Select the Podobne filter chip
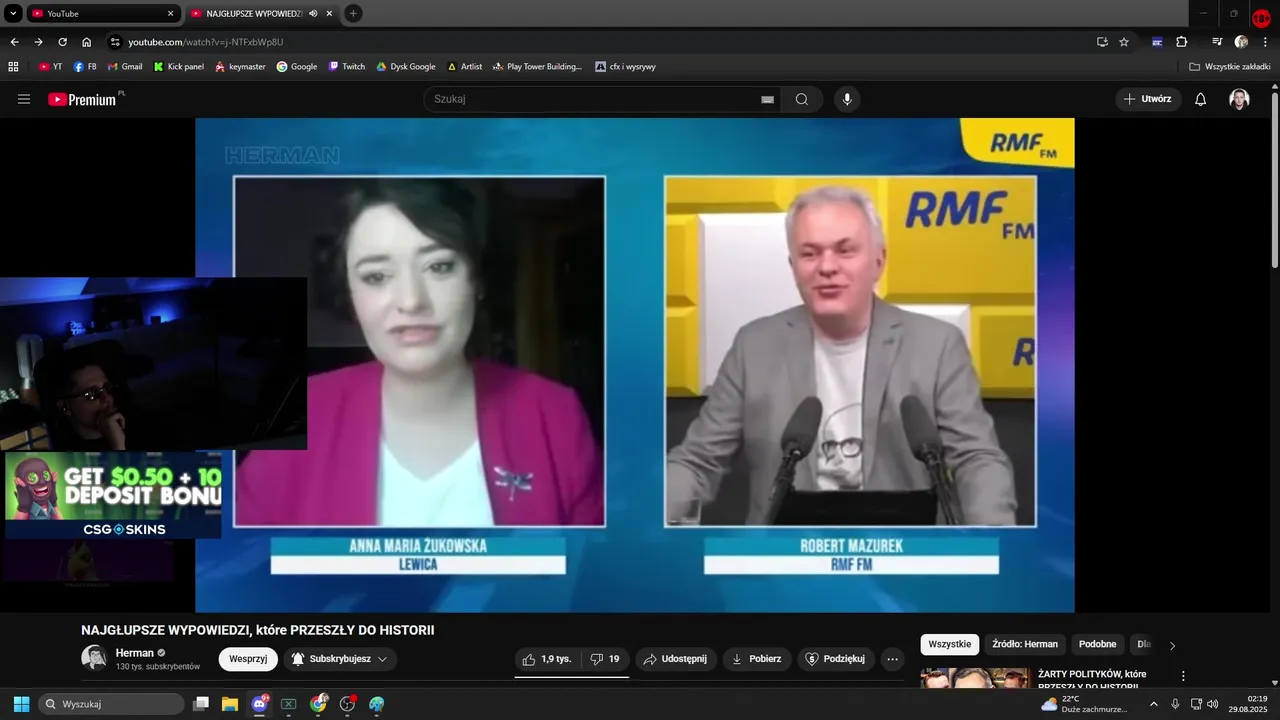Screen dimensions: 1280x720 click(1097, 644)
